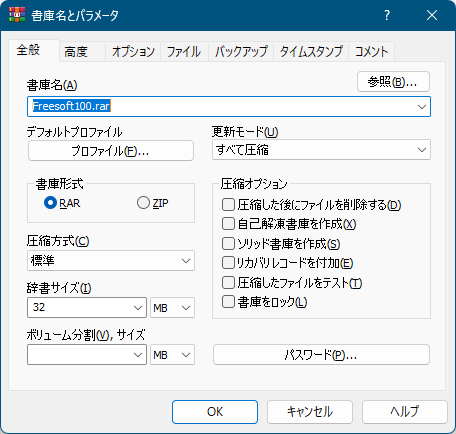Open the dictionary size MB unit dropdown
The width and height of the screenshot is (456, 434).
pyautogui.click(x=172, y=308)
